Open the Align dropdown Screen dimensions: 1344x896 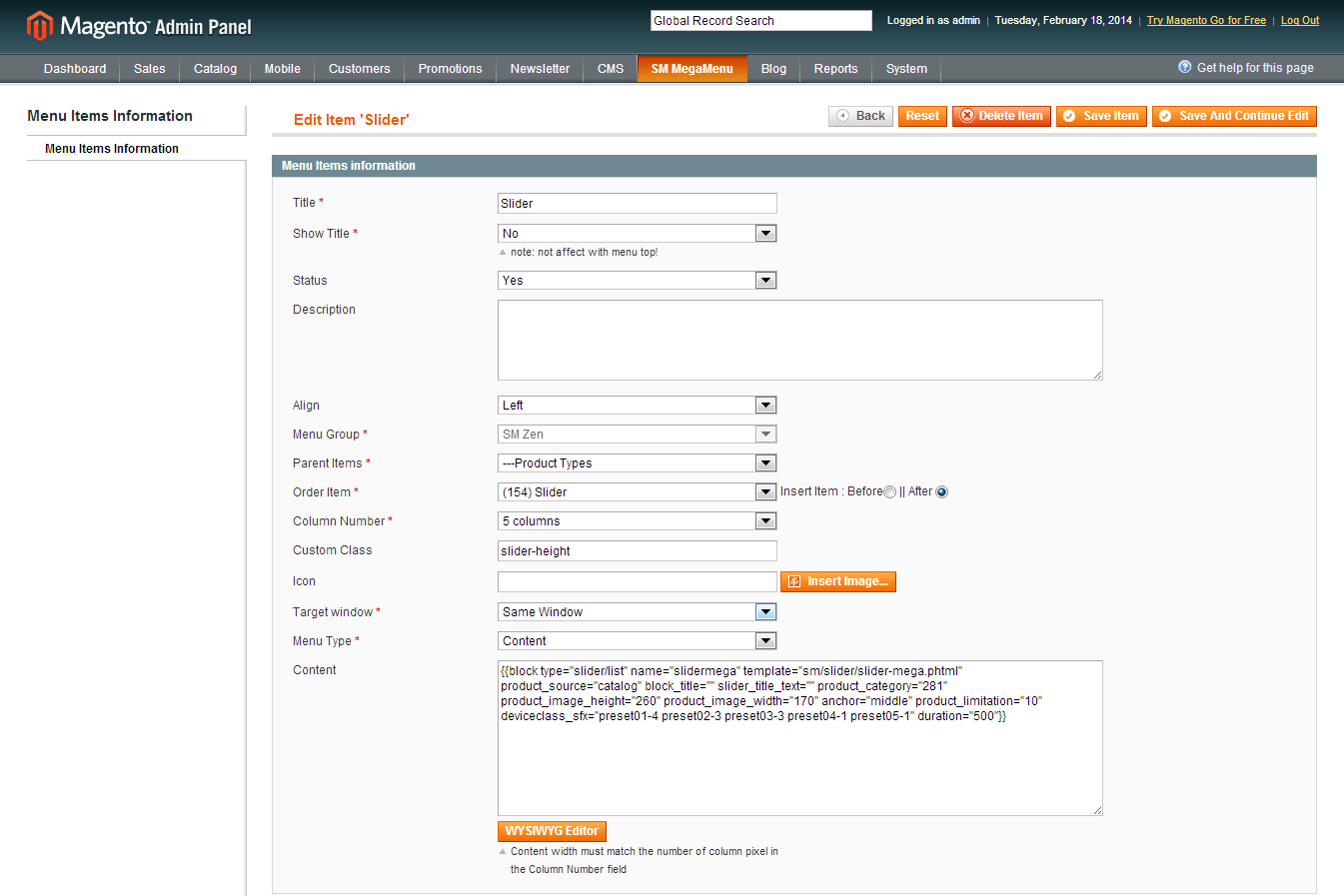(x=638, y=406)
